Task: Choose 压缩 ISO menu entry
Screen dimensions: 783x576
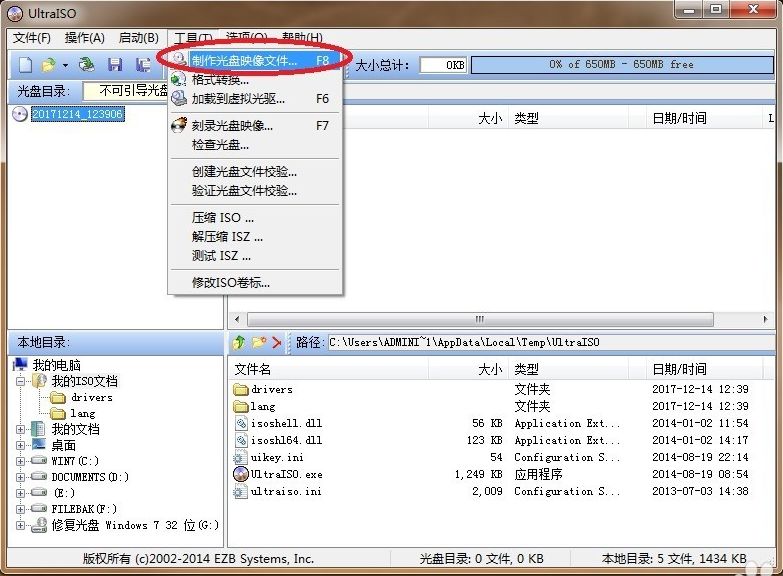Action: [x=255, y=218]
